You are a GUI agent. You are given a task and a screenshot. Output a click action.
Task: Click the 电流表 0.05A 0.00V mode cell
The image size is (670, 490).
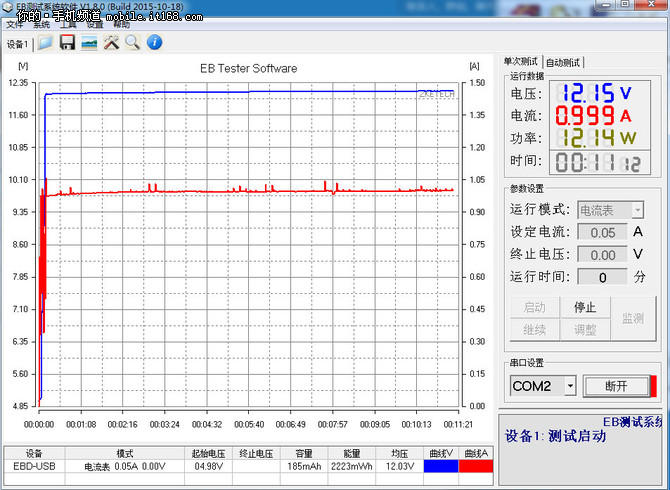(x=125, y=466)
